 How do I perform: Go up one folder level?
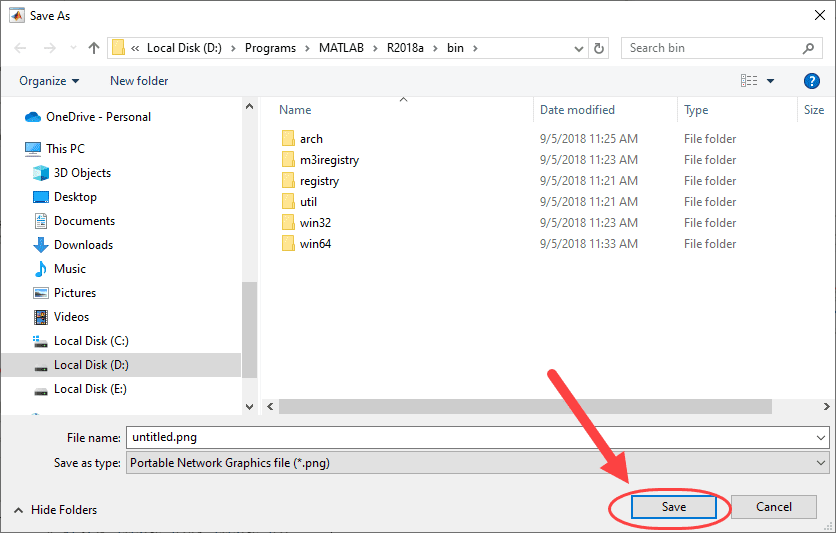94,48
